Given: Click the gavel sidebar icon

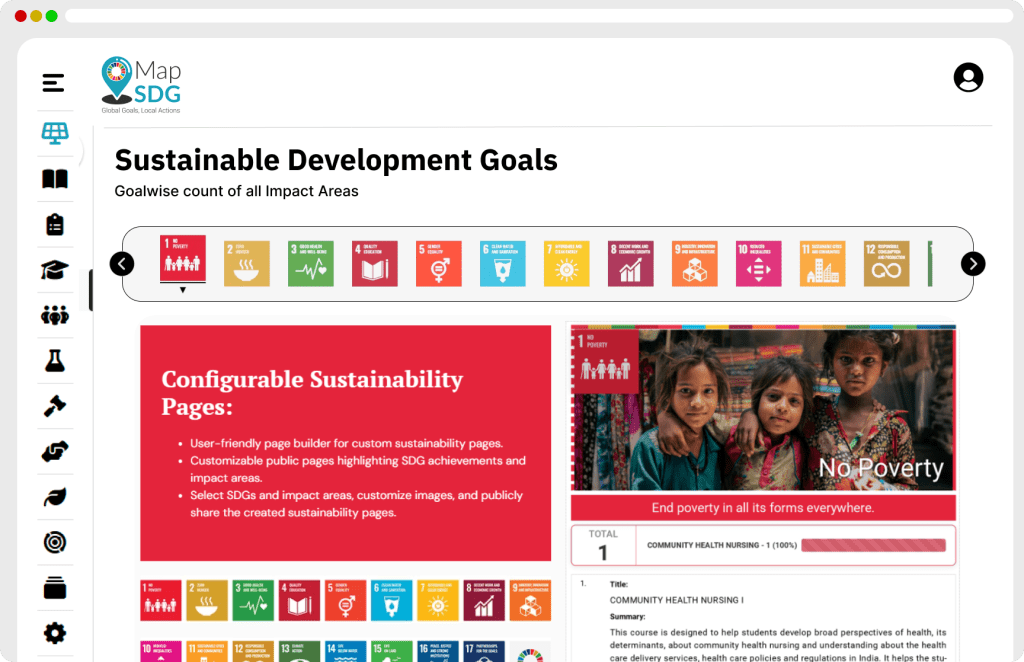Looking at the screenshot, I should (55, 406).
